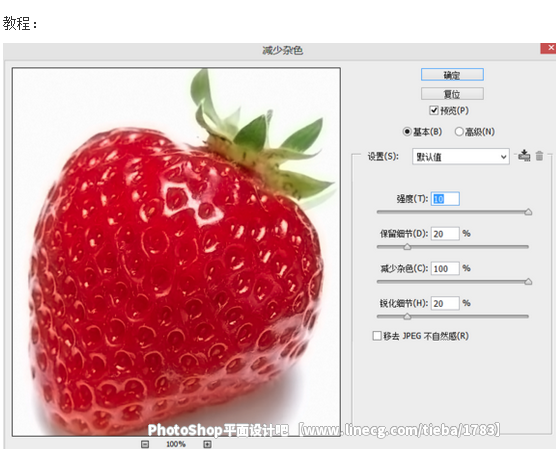This screenshot has height=449, width=556.
Task: Save preset with the save-settings icon
Action: coord(524,156)
